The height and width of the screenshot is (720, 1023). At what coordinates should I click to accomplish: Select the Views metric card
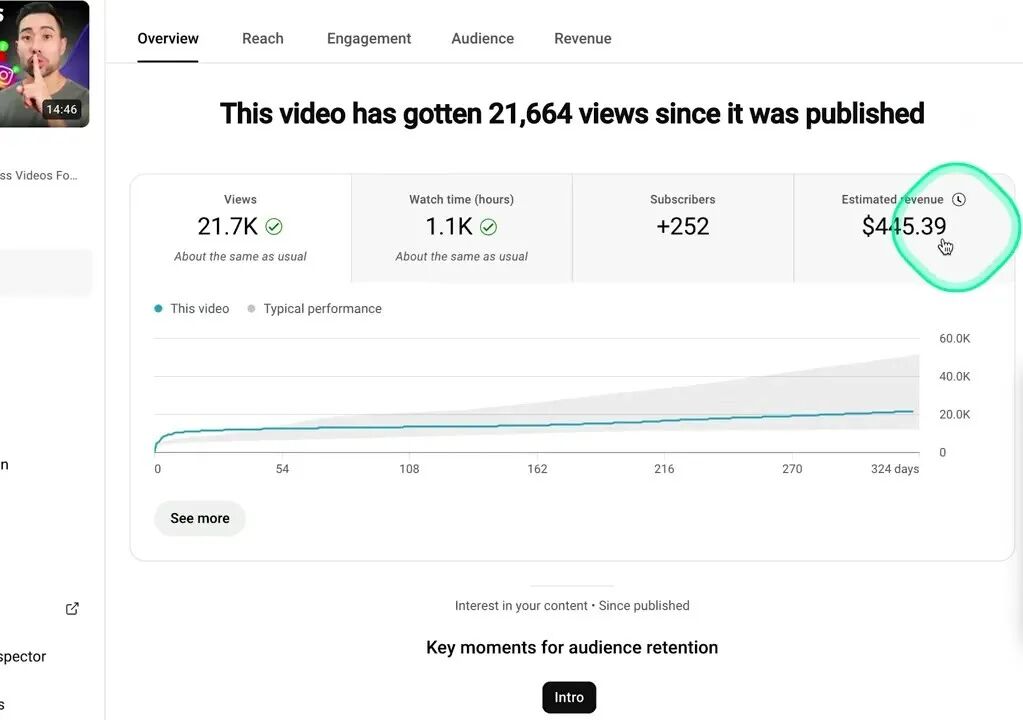240,227
